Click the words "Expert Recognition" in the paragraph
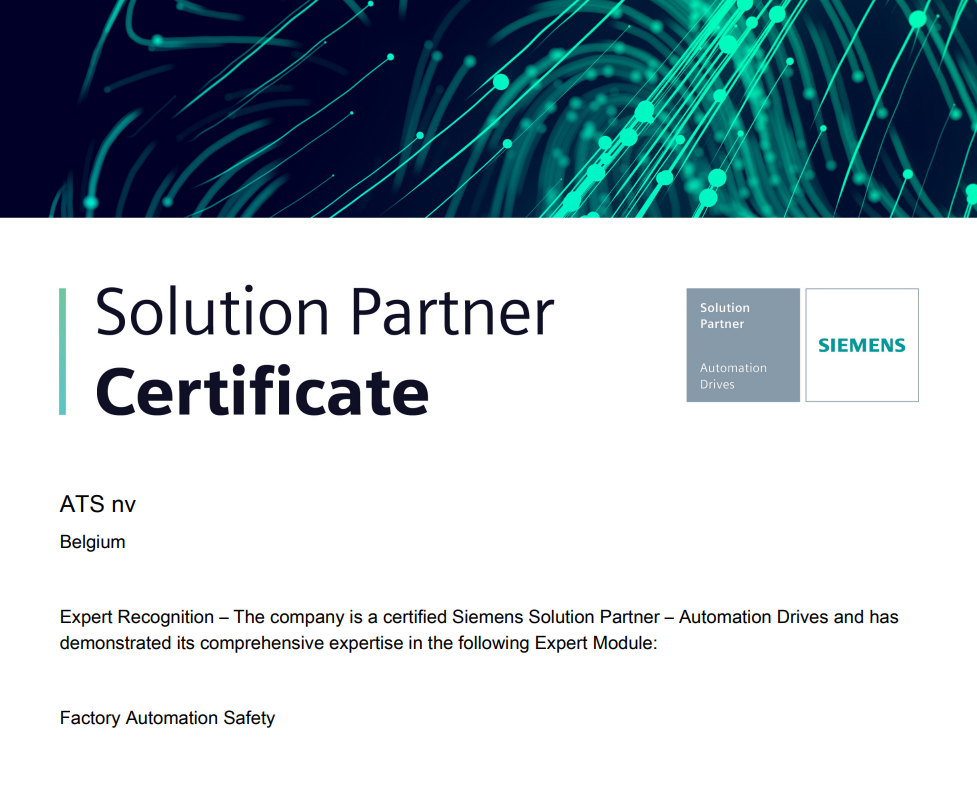 (x=136, y=617)
